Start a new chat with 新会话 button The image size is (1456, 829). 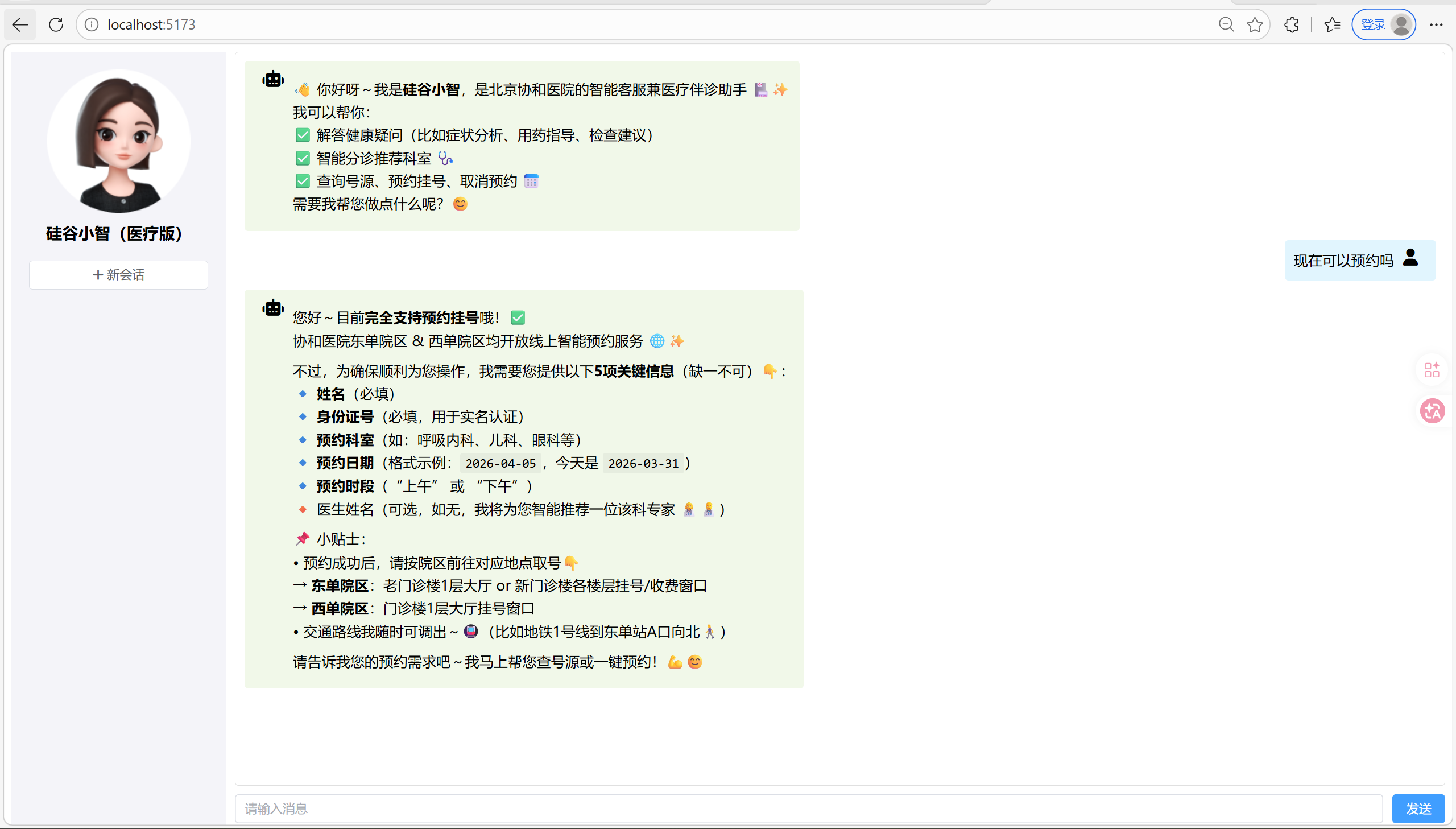(x=118, y=275)
